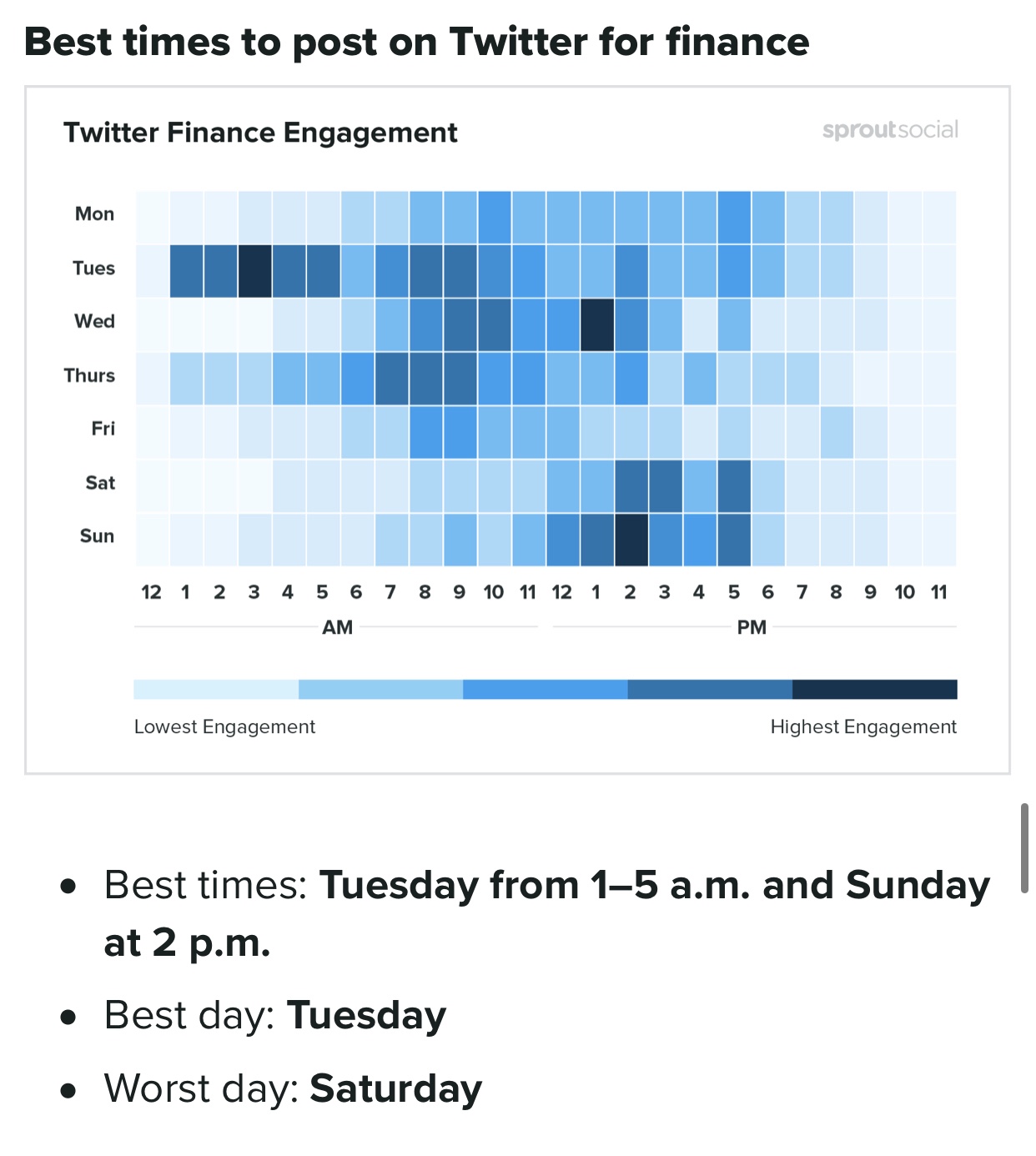1036x1156 pixels.
Task: Select the lightest blue legend swatch
Action: (x=215, y=689)
